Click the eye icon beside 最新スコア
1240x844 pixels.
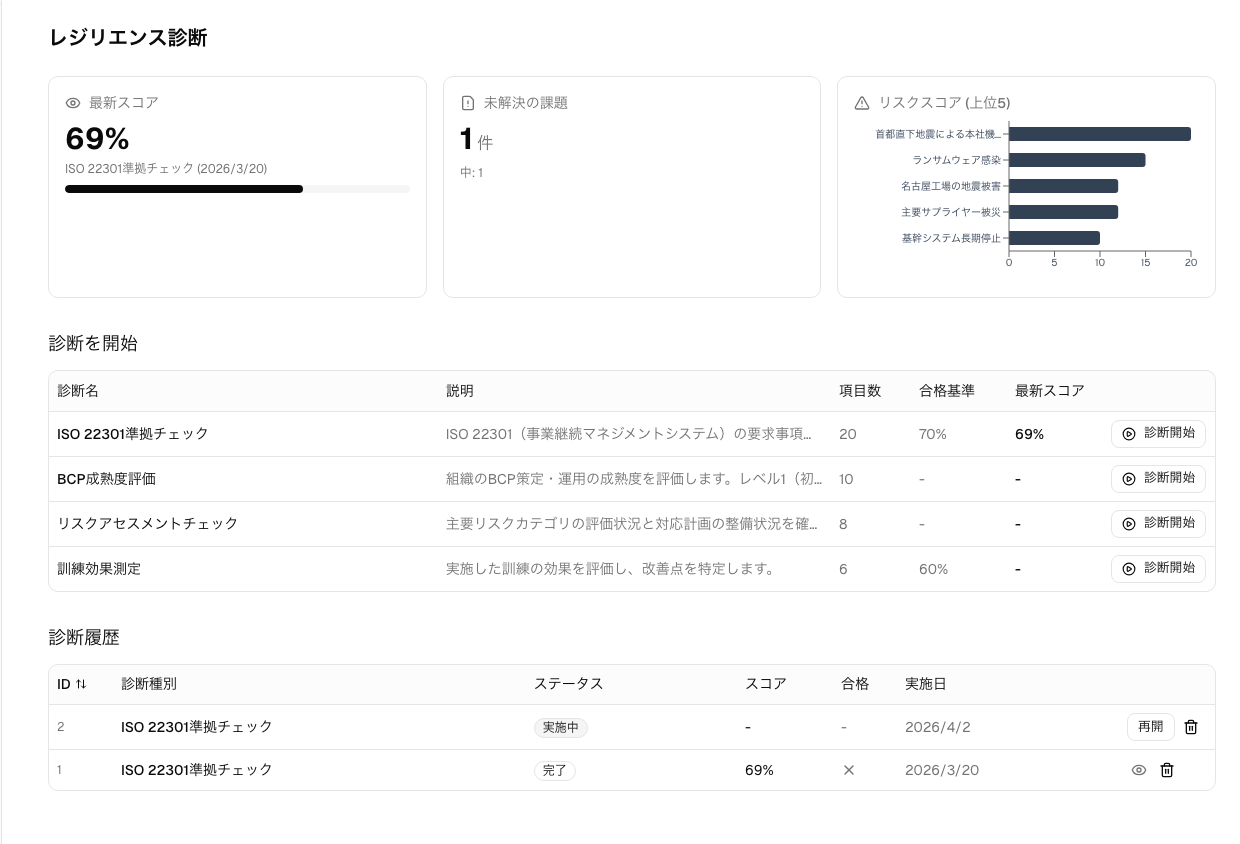[x=73, y=103]
